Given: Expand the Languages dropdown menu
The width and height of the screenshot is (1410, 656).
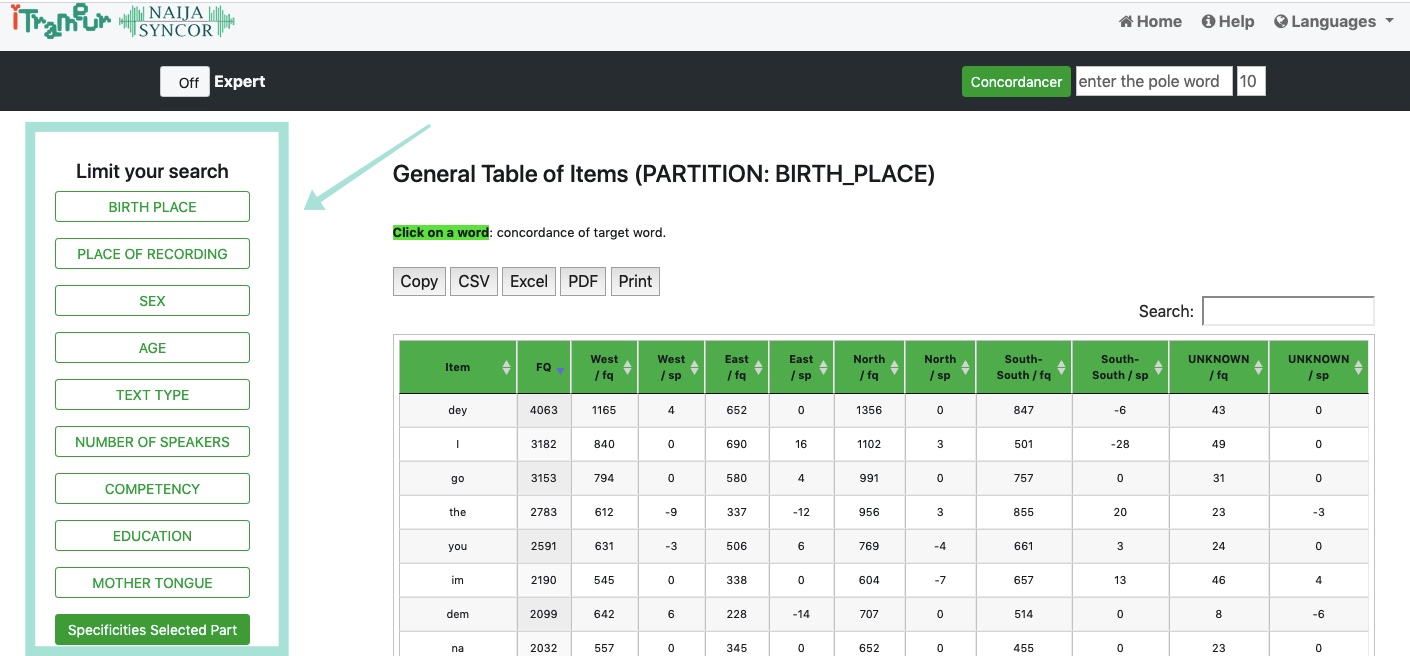Looking at the screenshot, I should (x=1334, y=21).
